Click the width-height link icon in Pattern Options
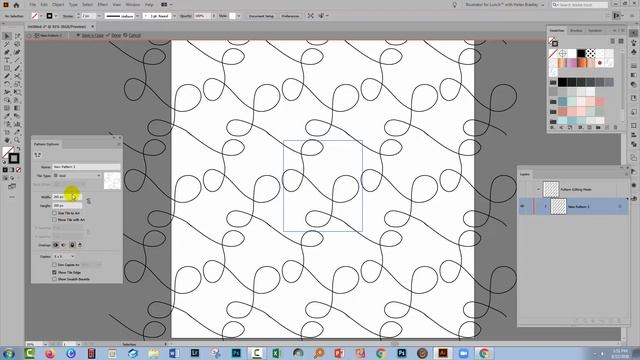This screenshot has height=360, width=640. point(89,201)
